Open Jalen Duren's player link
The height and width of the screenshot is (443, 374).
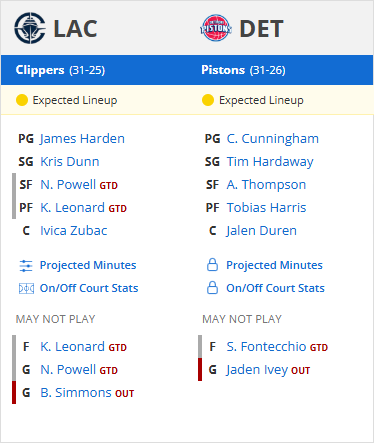coord(261,231)
